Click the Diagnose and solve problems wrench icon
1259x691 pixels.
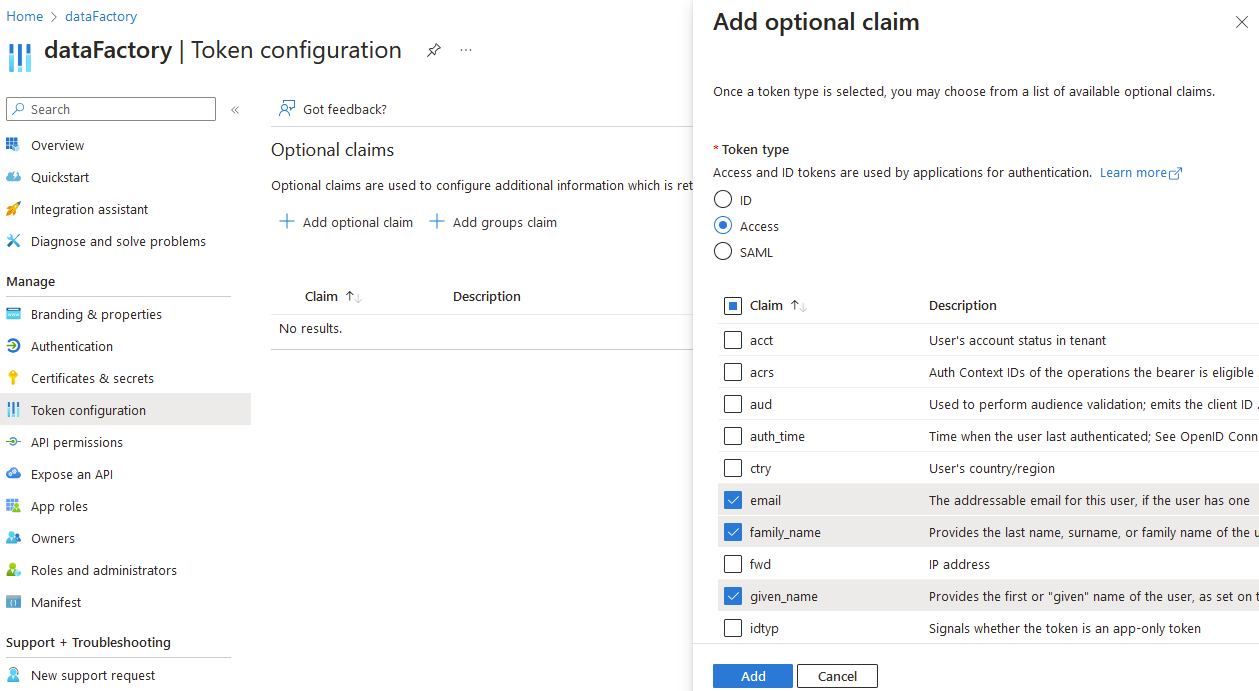[x=13, y=241]
